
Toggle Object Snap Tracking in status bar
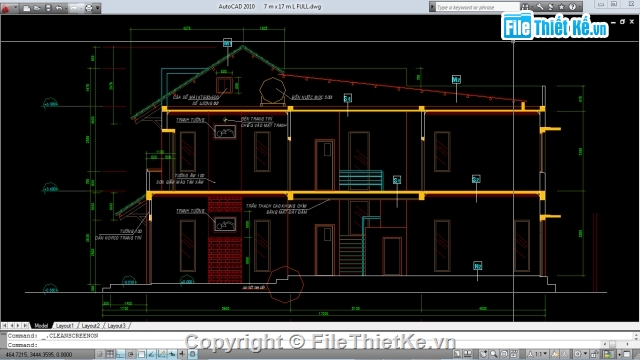pos(151,354)
